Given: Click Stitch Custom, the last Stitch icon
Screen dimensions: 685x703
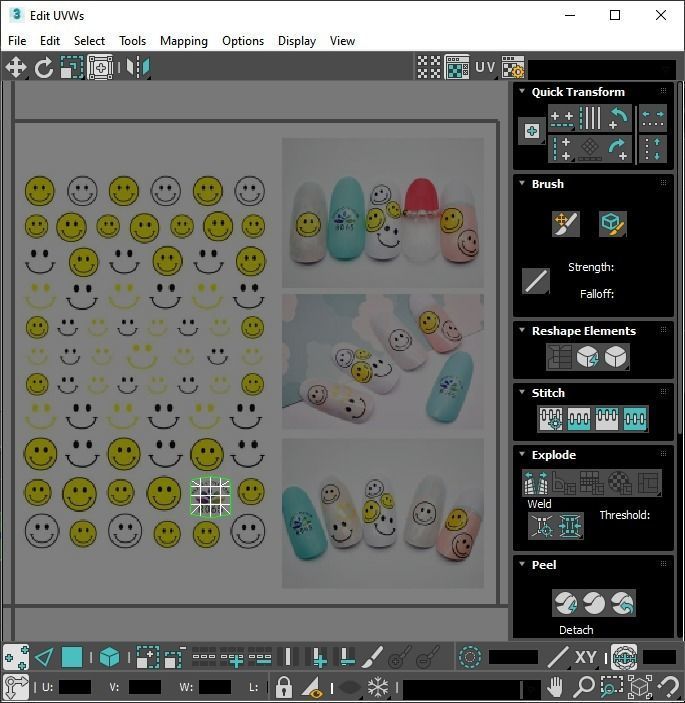Looking at the screenshot, I should [x=635, y=419].
